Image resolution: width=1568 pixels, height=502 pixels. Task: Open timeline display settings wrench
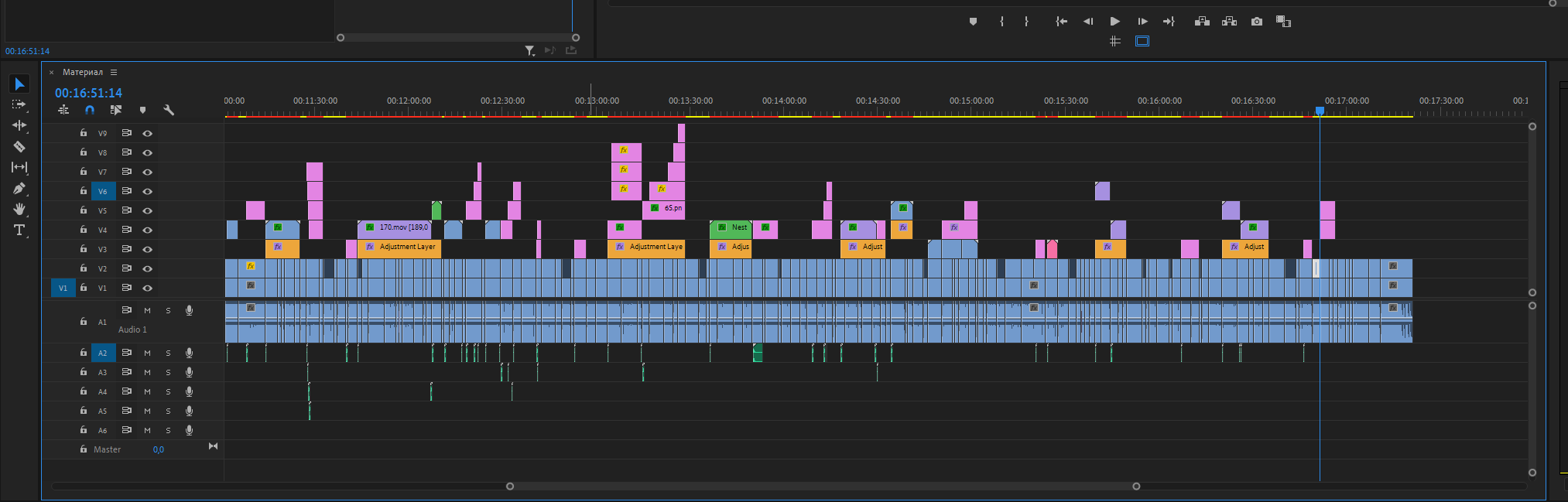pos(169,110)
